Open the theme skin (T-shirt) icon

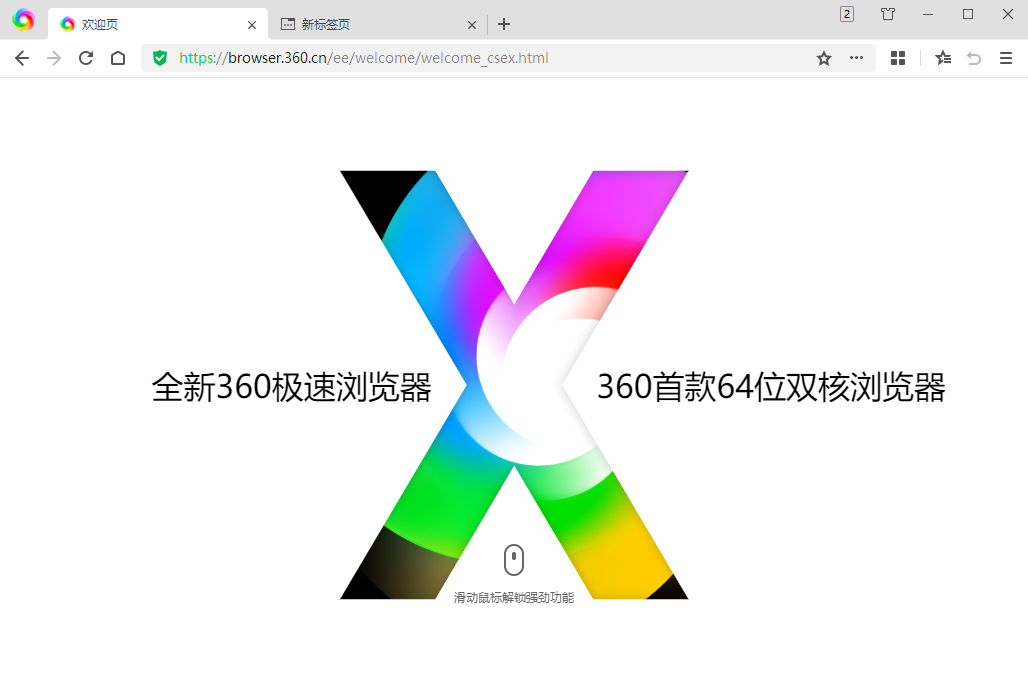click(x=887, y=15)
